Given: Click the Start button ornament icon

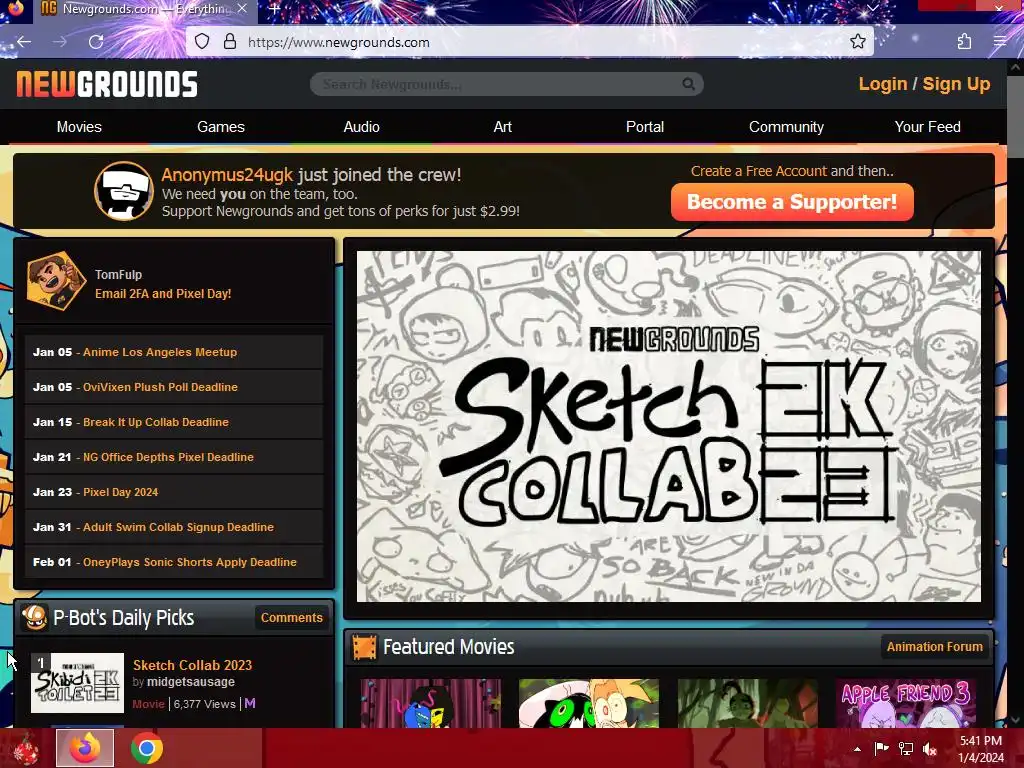Looking at the screenshot, I should pos(25,748).
